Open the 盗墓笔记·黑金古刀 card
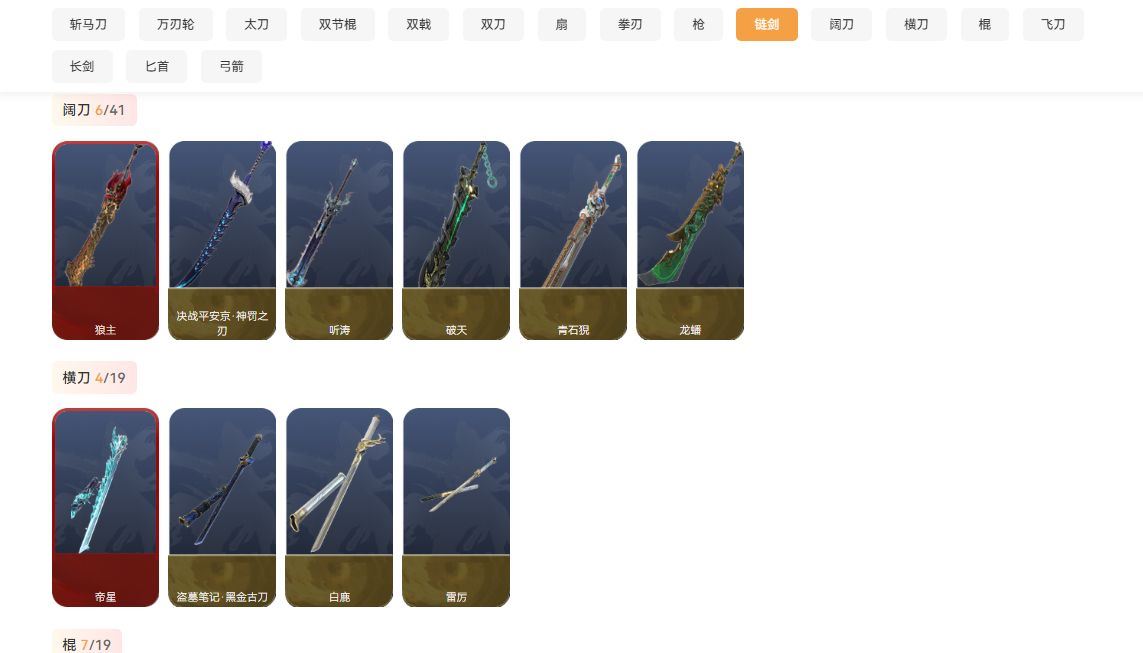This screenshot has height=653, width=1143. click(222, 507)
